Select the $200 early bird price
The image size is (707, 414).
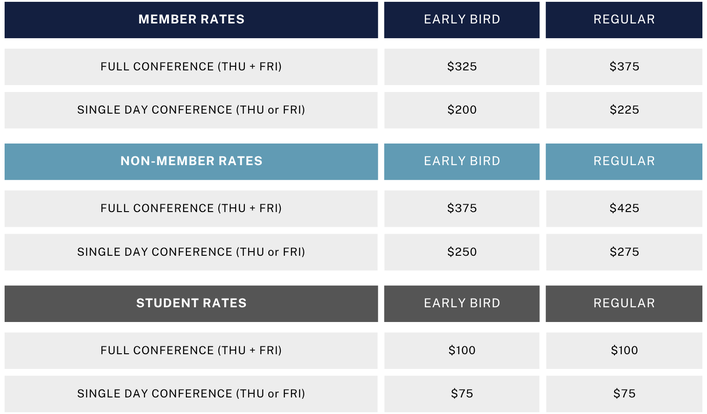pos(462,110)
